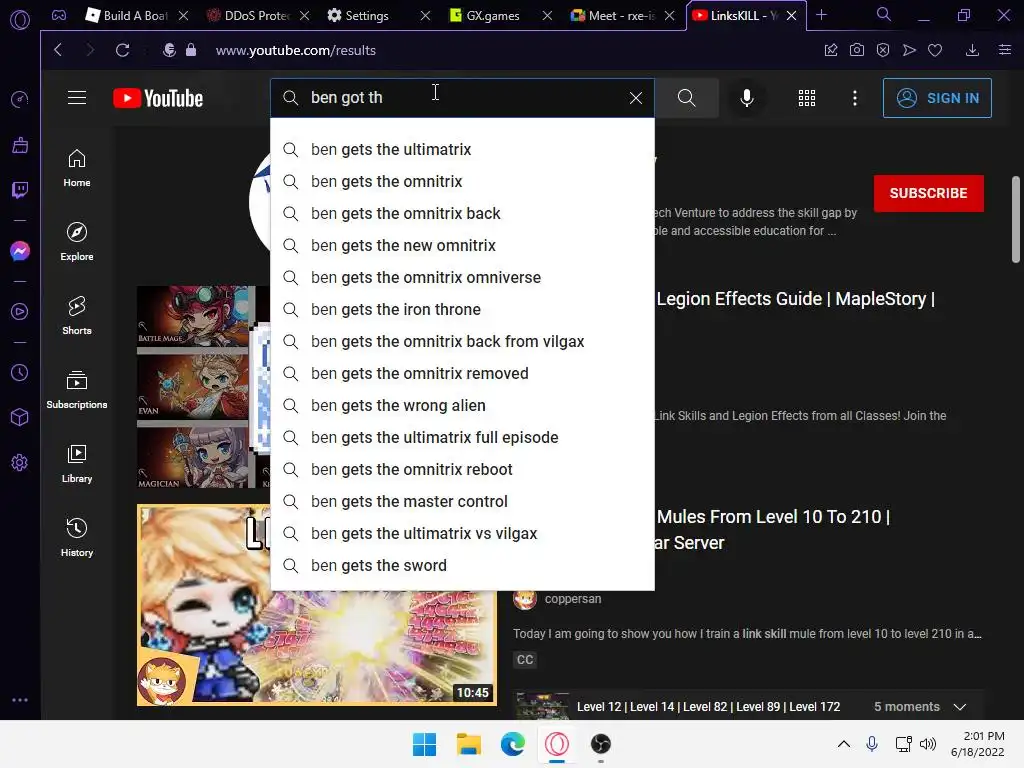Open the taskbar volume control

point(928,744)
